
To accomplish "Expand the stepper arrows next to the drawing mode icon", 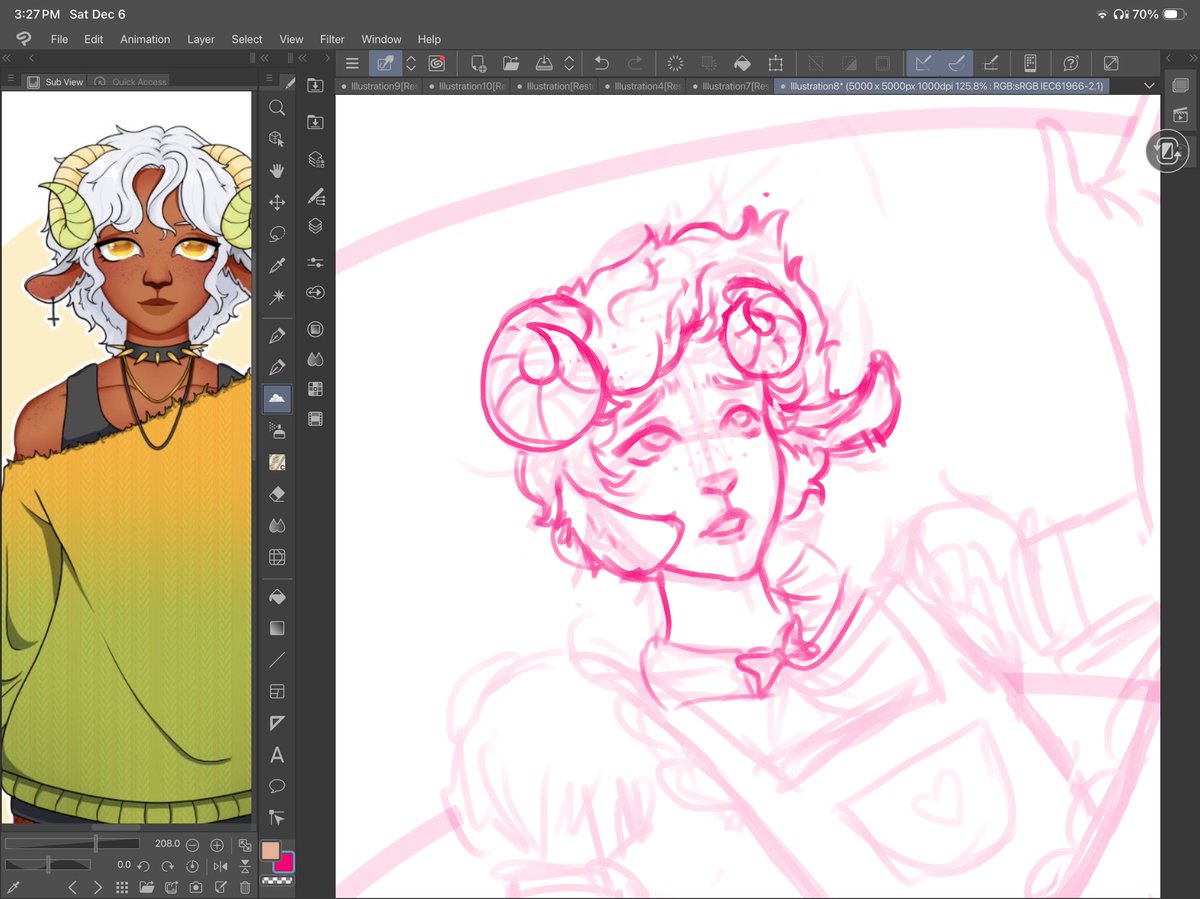I will click(411, 64).
